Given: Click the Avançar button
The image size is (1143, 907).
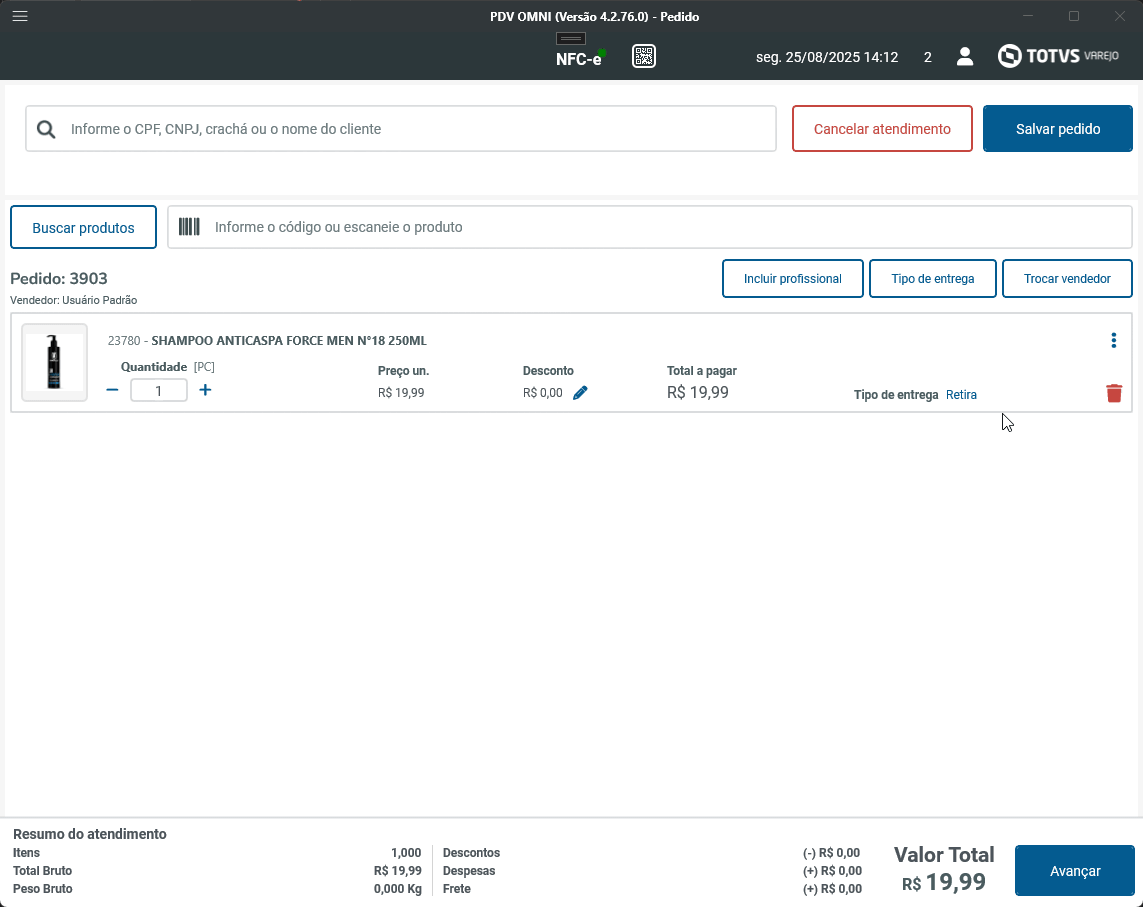Looking at the screenshot, I should (1074, 871).
